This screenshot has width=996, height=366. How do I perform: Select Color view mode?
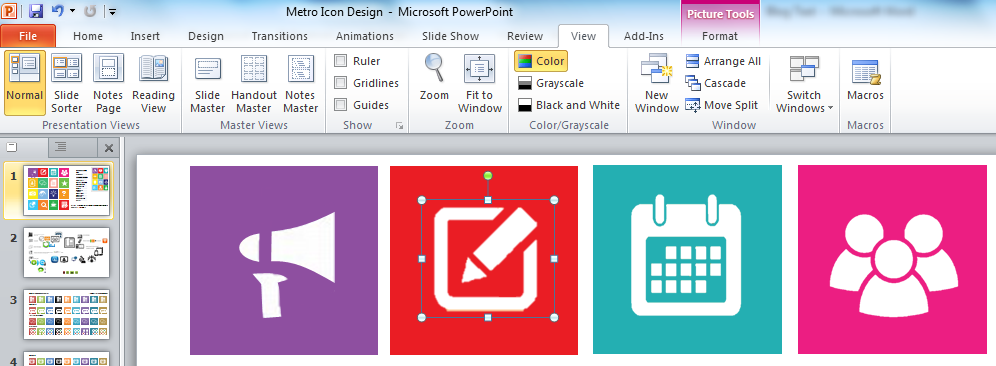(x=541, y=61)
